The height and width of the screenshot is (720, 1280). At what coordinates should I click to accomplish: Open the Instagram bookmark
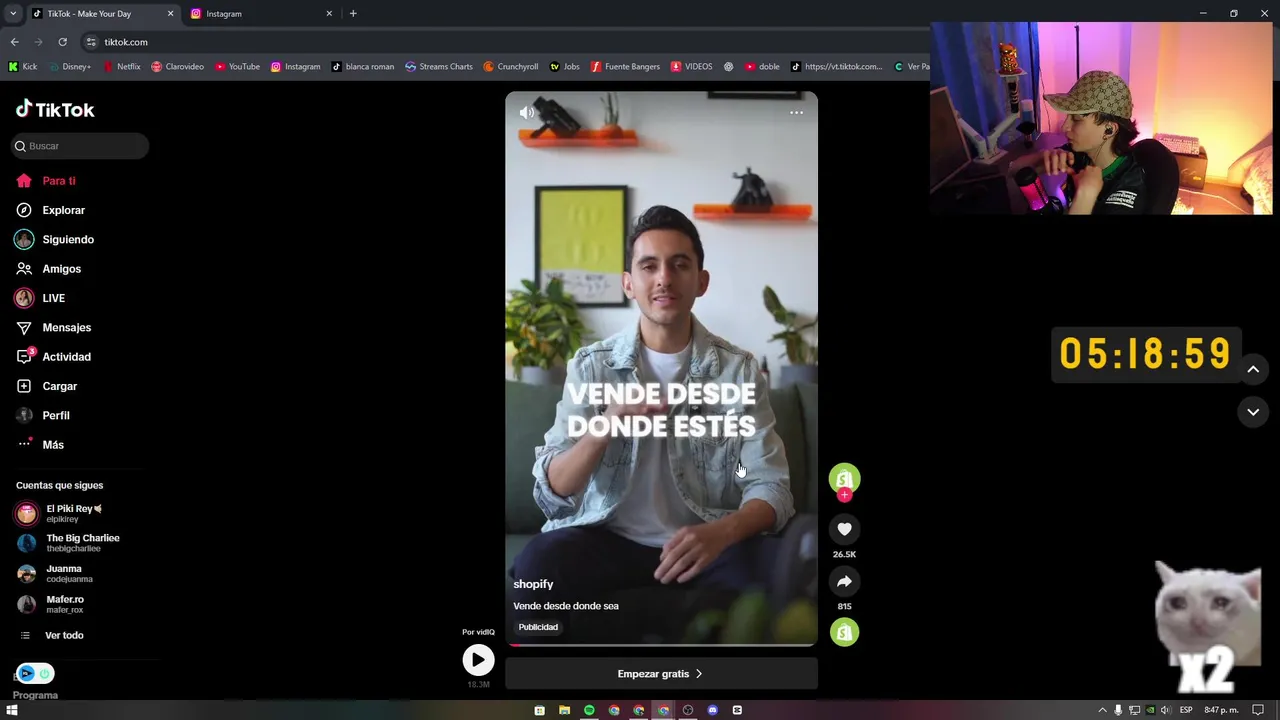(x=295, y=67)
